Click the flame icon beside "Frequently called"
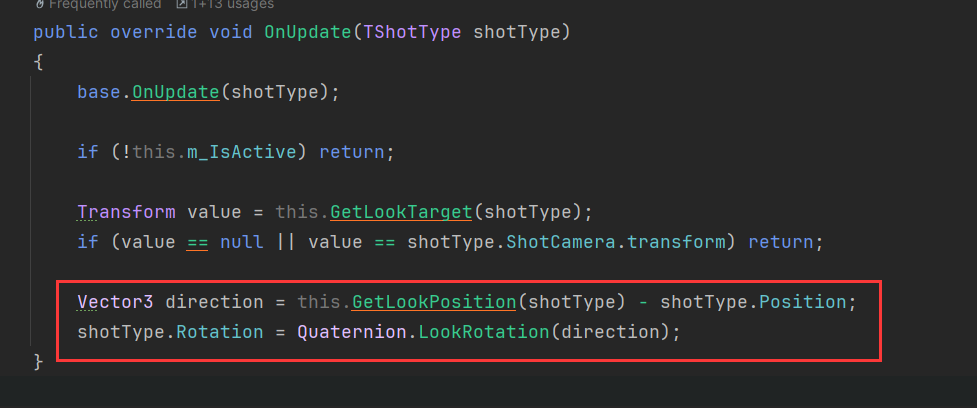This screenshot has height=408, width=977. tap(39, 4)
